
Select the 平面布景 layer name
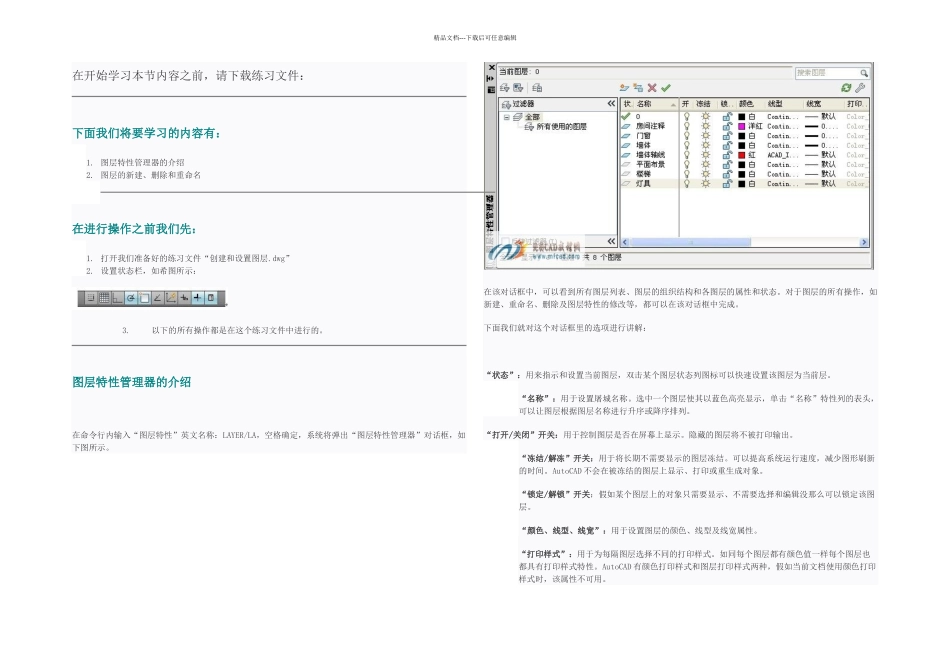tap(650, 164)
